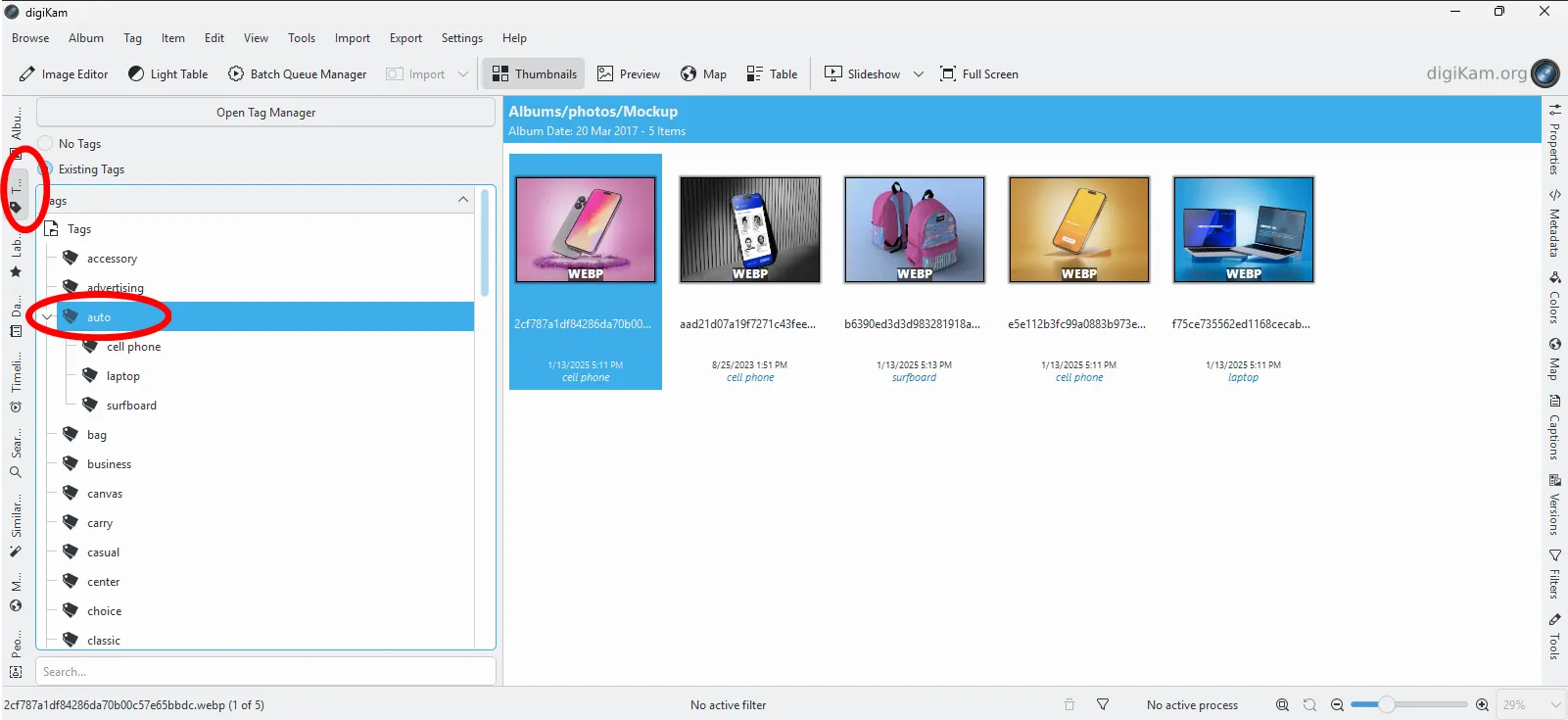Select the pink phone thumbnail
The width and height of the screenshot is (1568, 720).
[x=586, y=230]
